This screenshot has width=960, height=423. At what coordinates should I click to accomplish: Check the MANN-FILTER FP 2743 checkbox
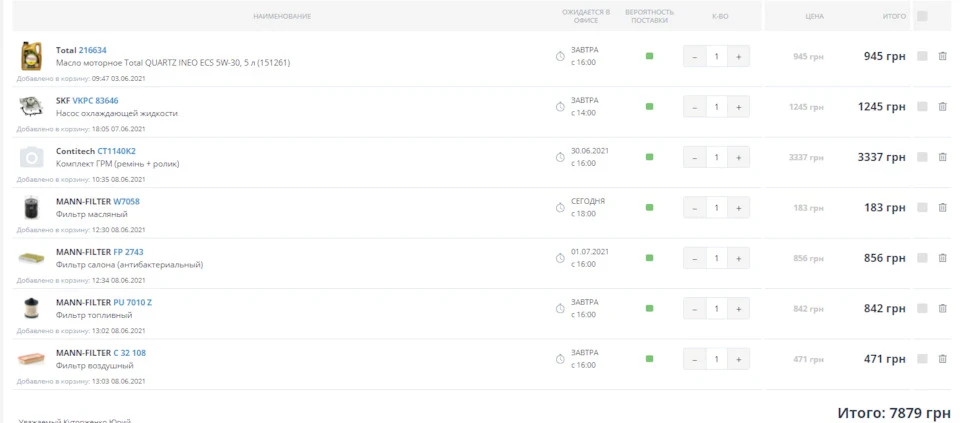click(922, 258)
